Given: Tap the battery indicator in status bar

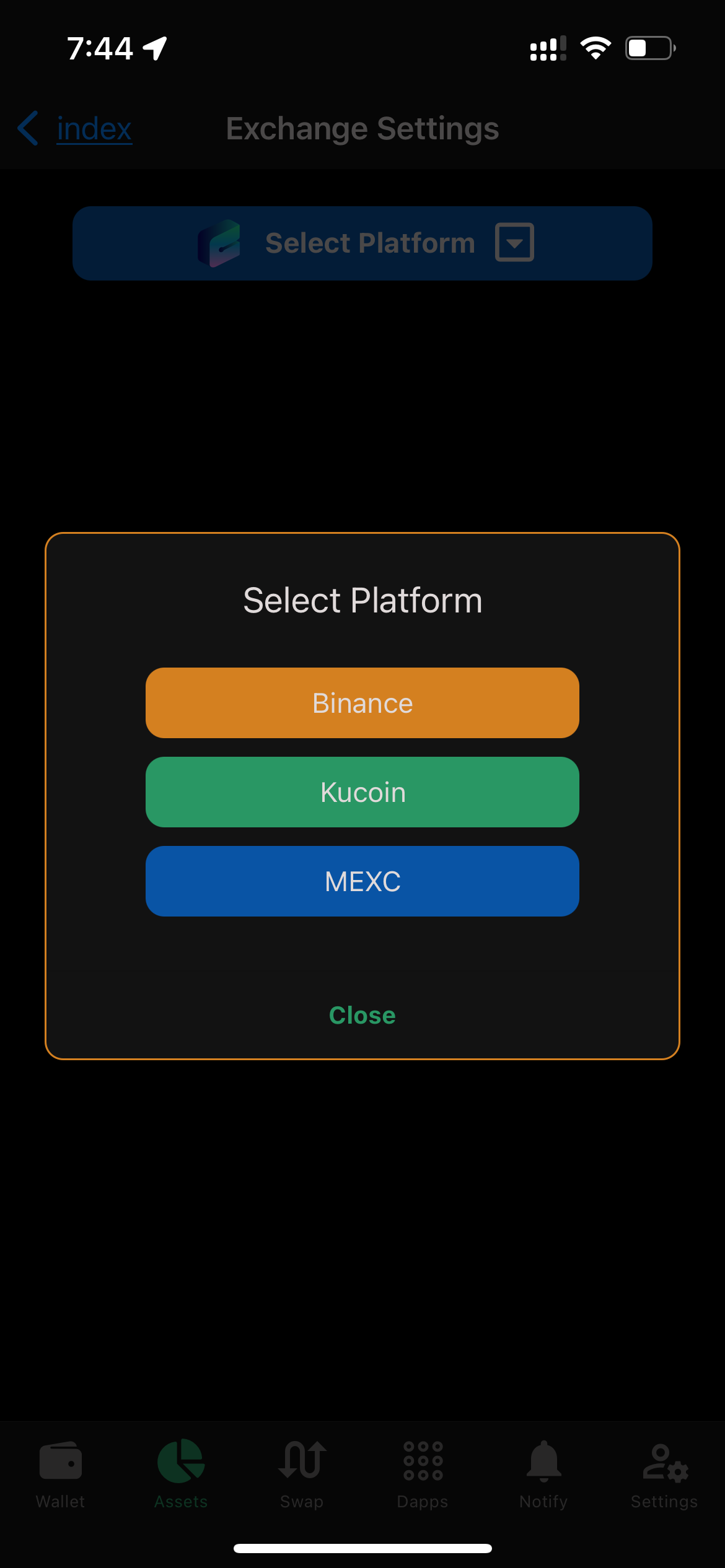Looking at the screenshot, I should point(650,48).
